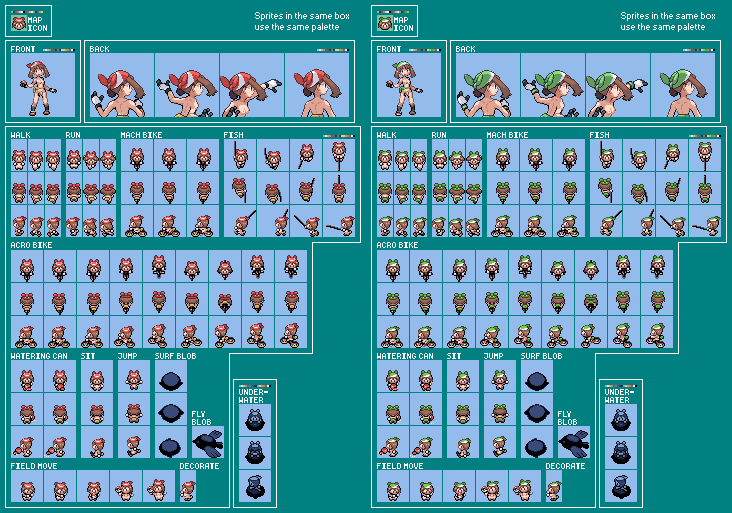The height and width of the screenshot is (513, 732).
Task: Click the 'WALK' label on green sheet
Action: 387,135
